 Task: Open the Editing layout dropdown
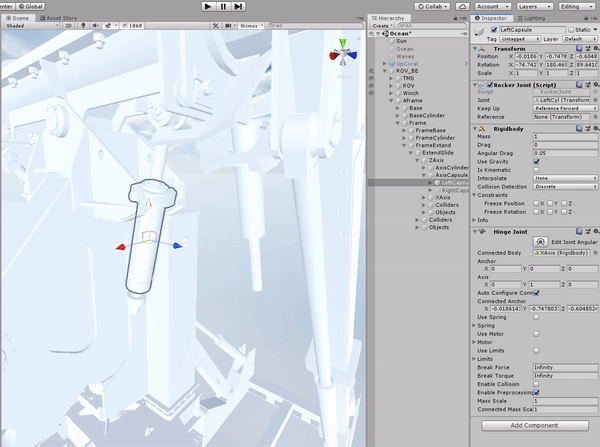(576, 7)
